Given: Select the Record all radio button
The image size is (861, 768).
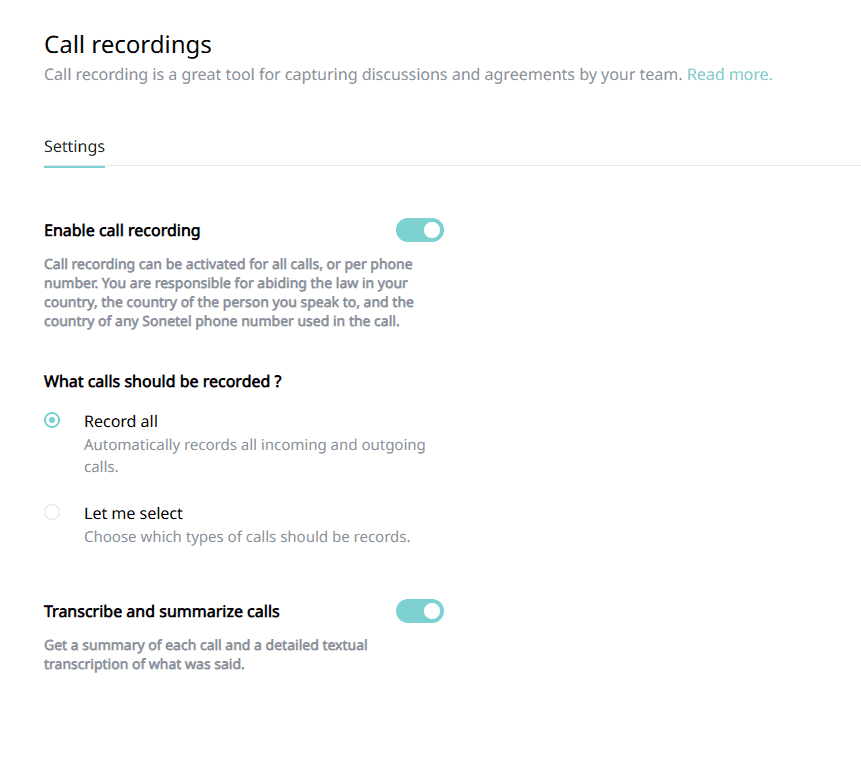Looking at the screenshot, I should (52, 421).
